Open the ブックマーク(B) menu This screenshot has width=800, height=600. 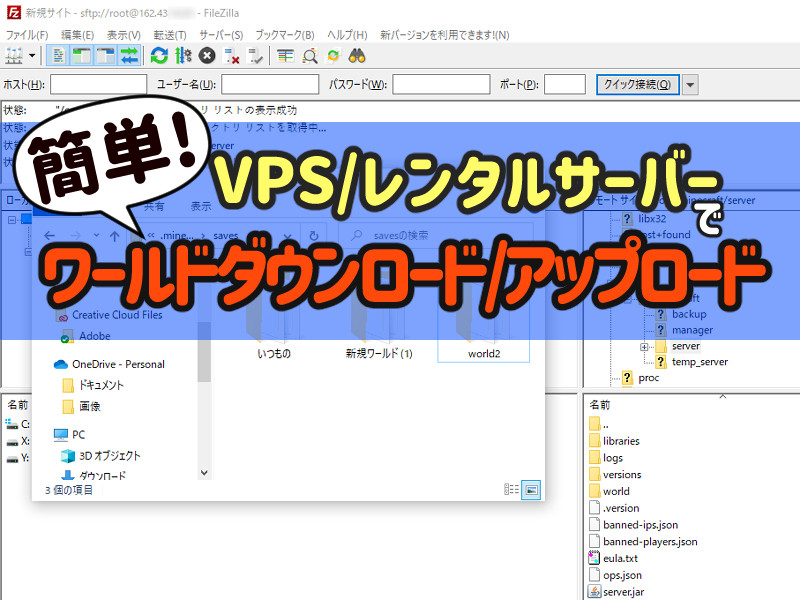tap(285, 35)
